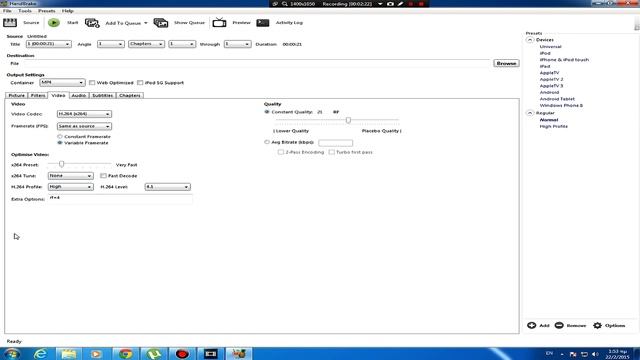
Task: Open the Tools menu
Action: coord(24,11)
